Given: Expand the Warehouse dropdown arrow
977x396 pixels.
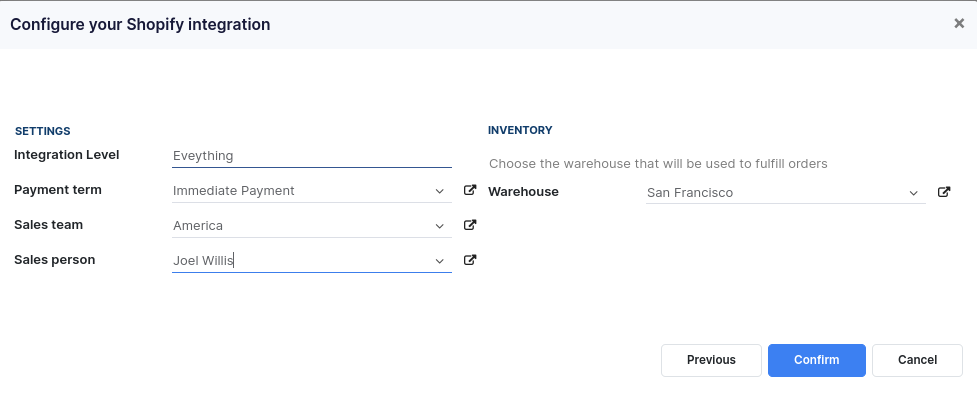Looking at the screenshot, I should click(x=913, y=193).
